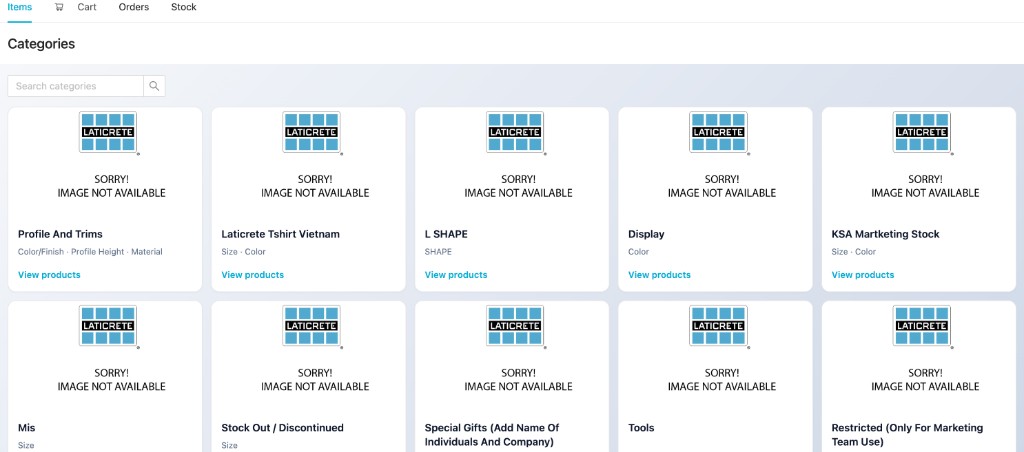
Task: Select the Special Gifts category title
Action: 492,435
